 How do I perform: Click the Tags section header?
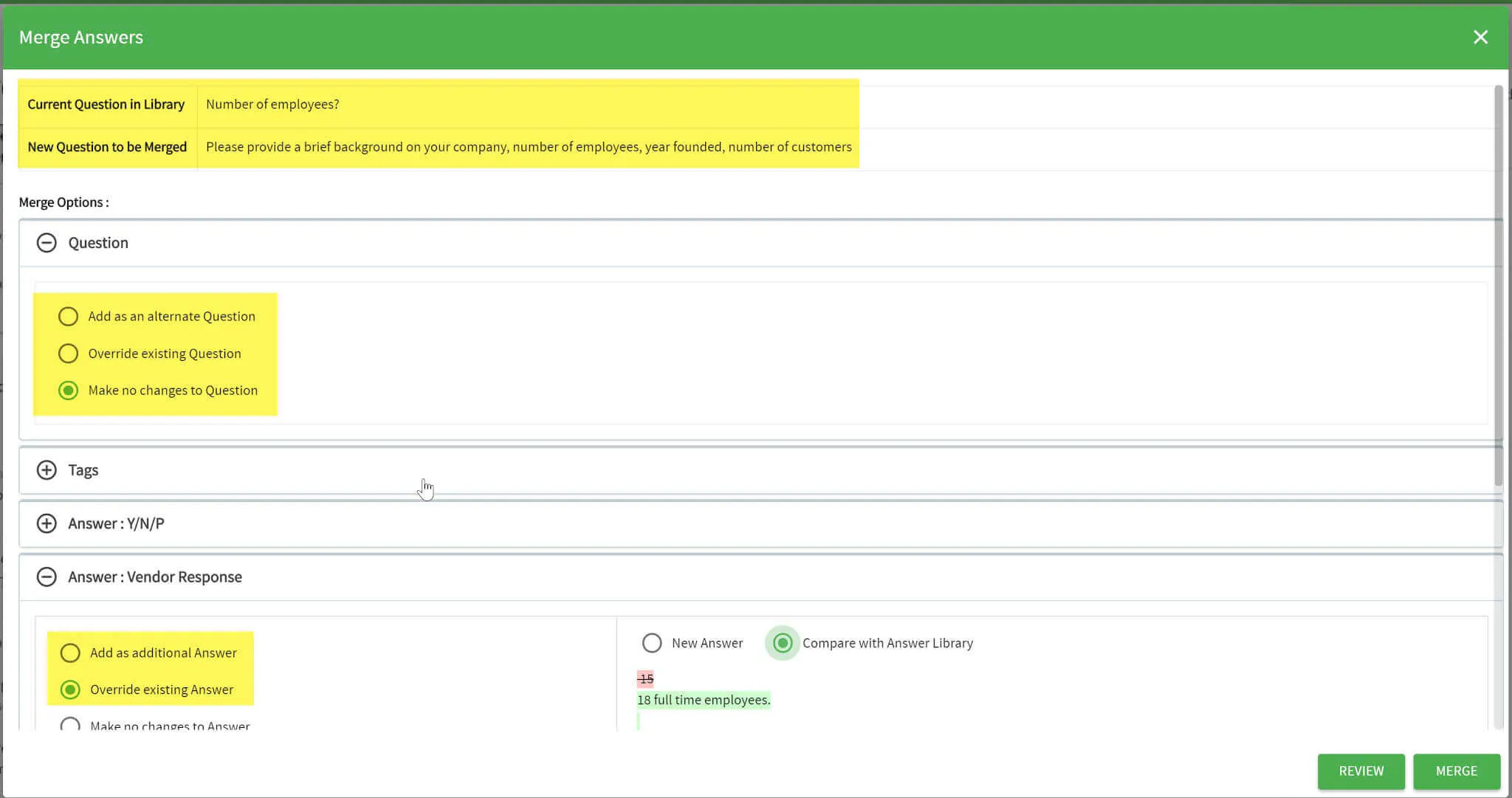tap(83, 470)
